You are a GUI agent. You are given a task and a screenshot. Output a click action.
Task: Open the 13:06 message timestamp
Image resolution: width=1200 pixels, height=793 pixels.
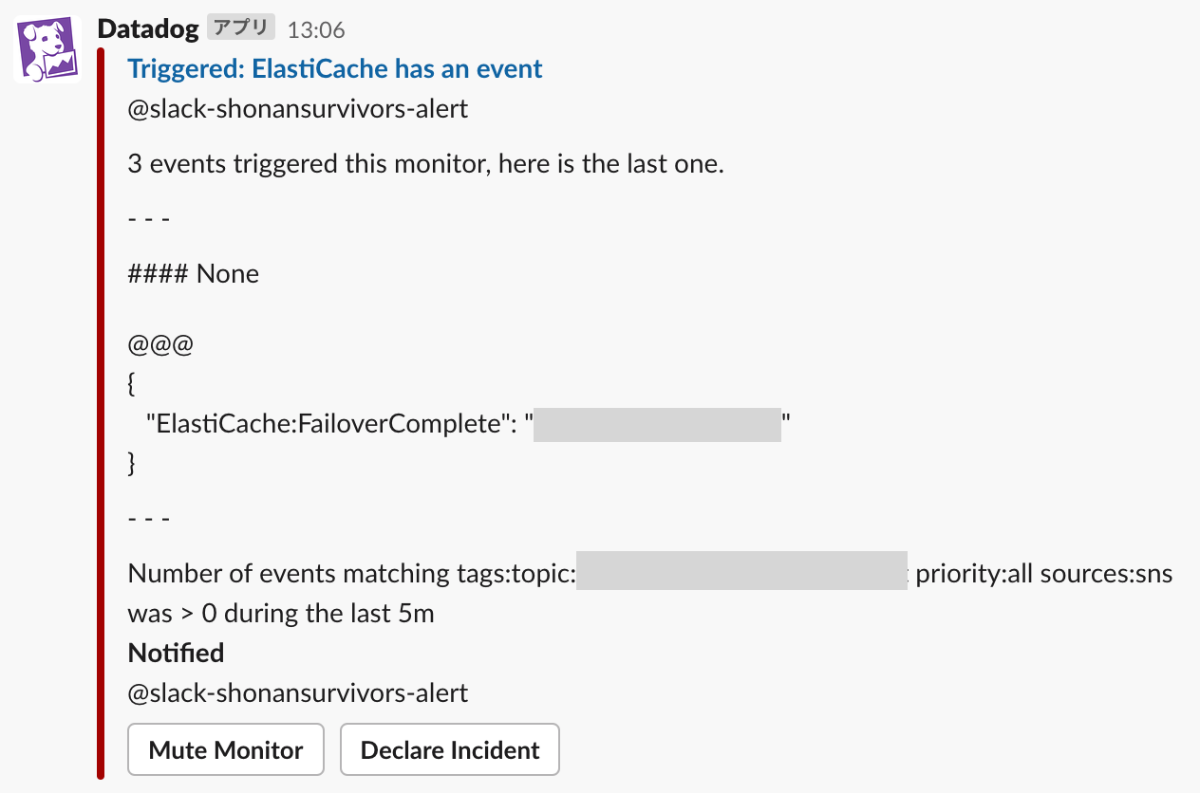316,30
